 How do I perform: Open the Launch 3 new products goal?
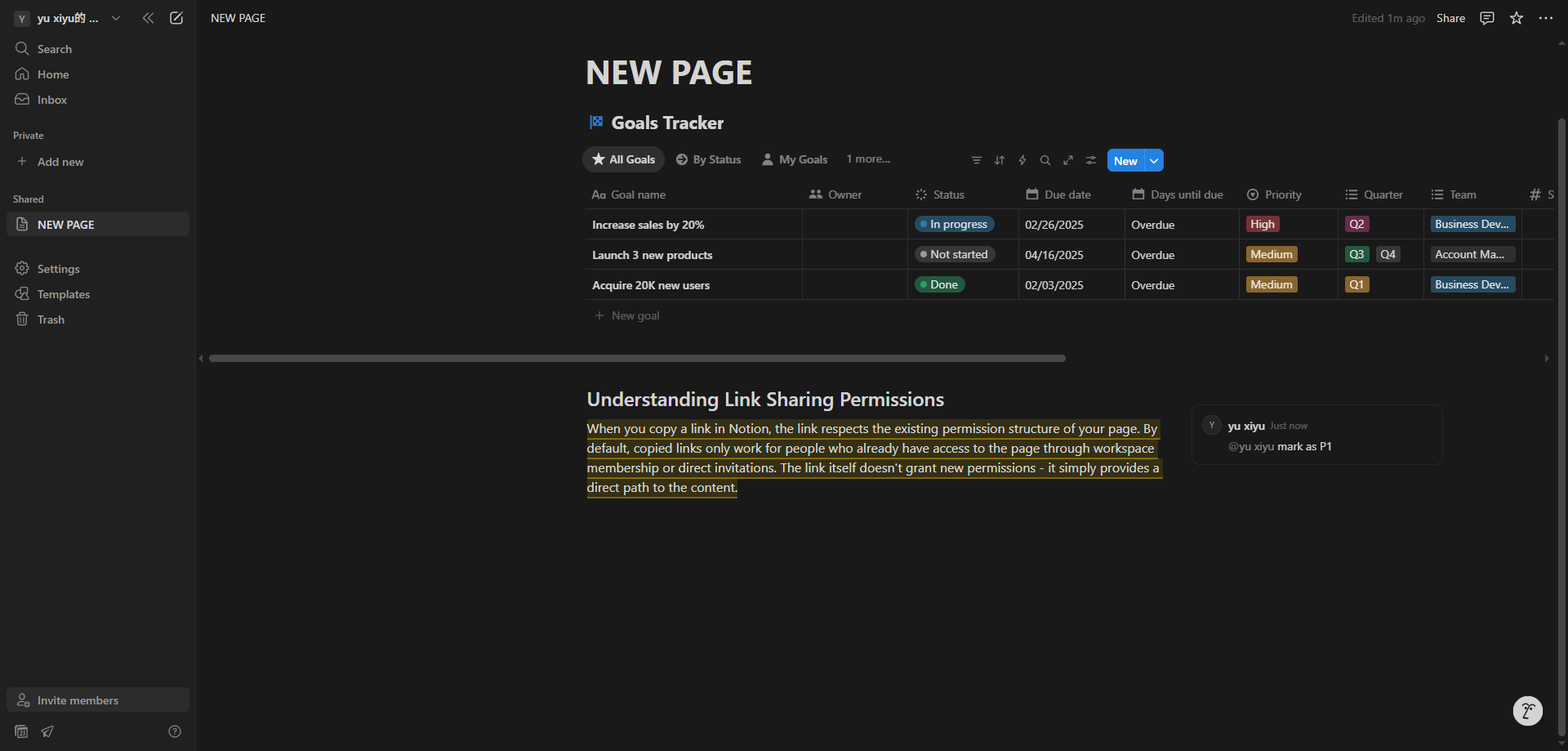tap(653, 255)
